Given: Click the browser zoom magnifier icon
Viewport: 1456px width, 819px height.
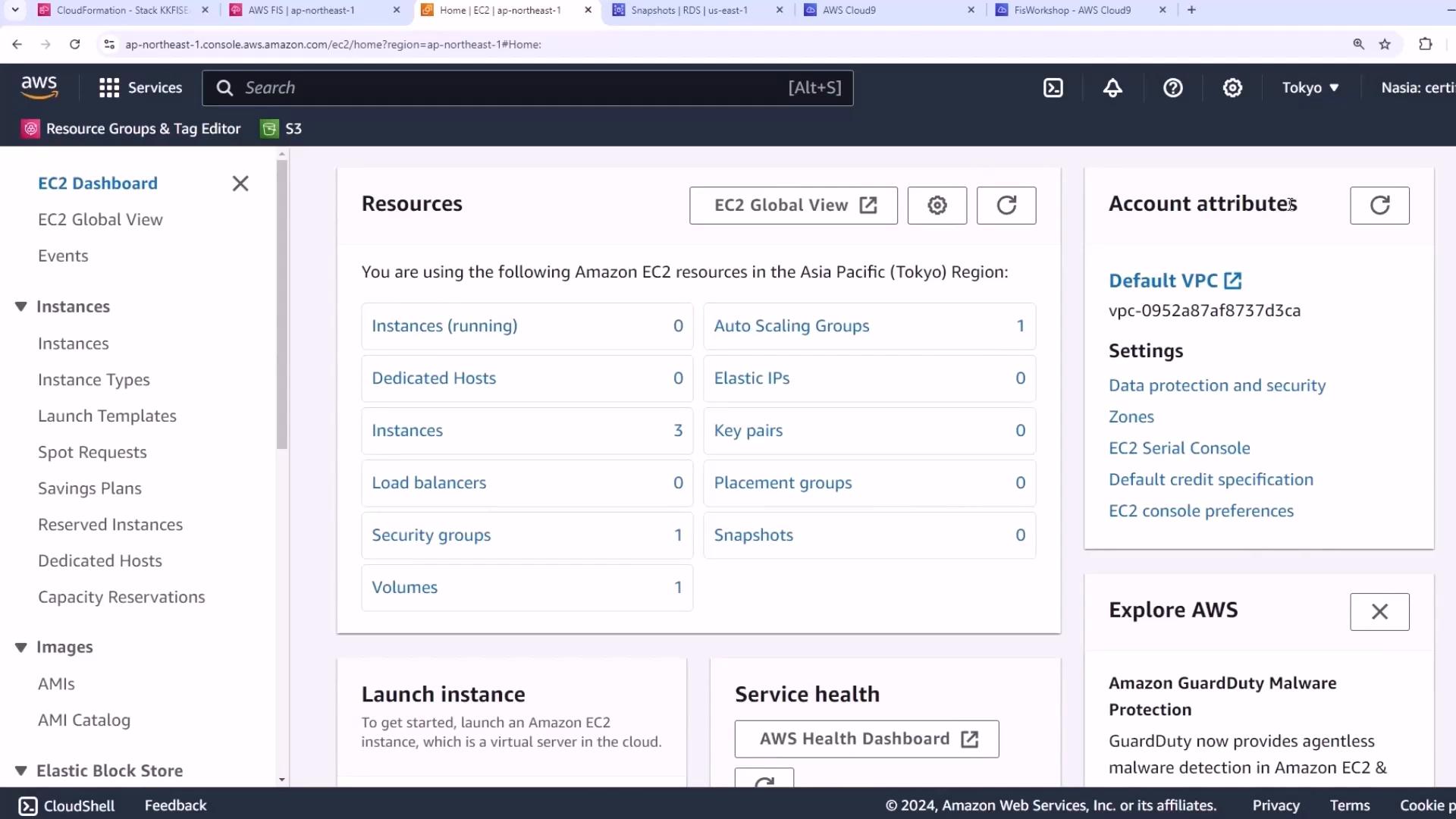Looking at the screenshot, I should click(x=1358, y=45).
